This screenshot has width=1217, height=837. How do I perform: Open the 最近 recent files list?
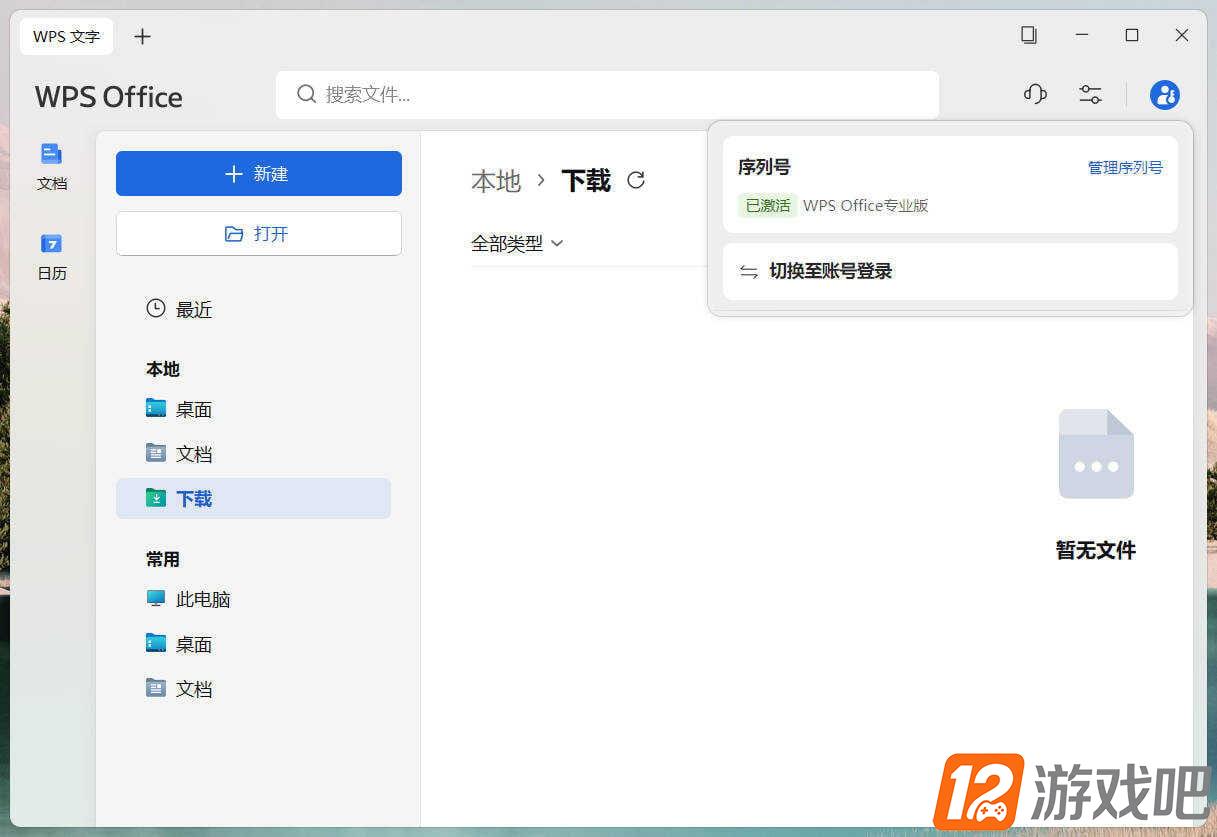coord(180,310)
